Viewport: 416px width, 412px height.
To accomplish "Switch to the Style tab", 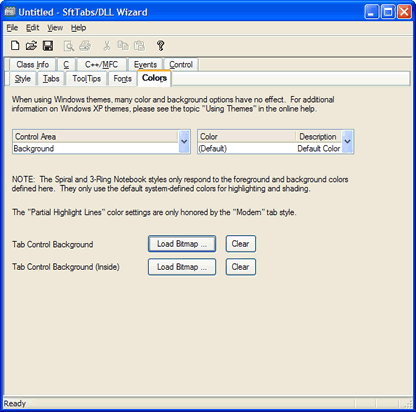I will point(23,79).
